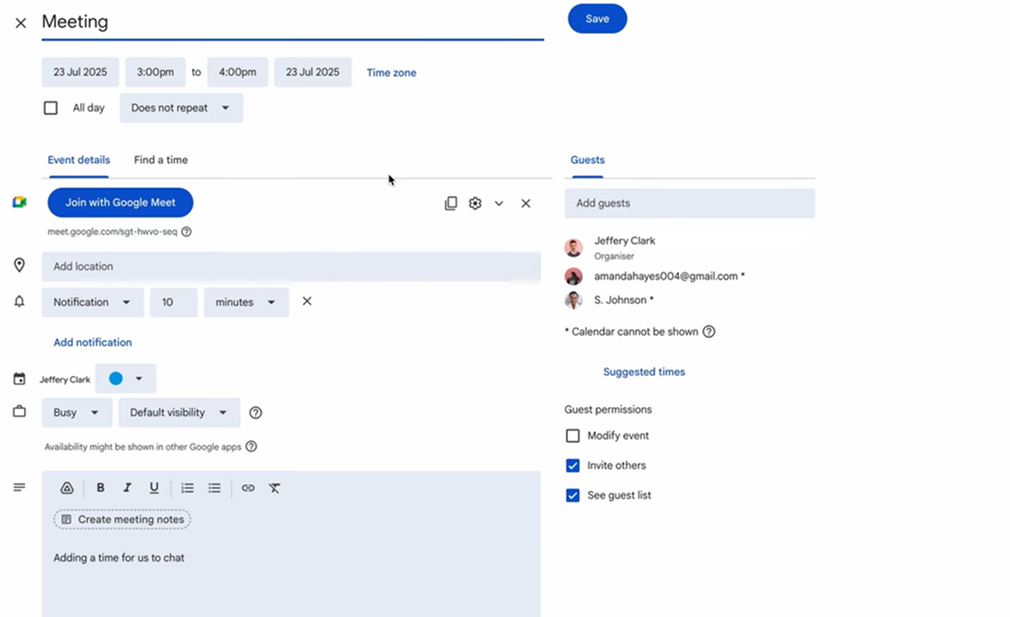The width and height of the screenshot is (1010, 617).
Task: Change notification units from minutes
Action: [245, 302]
